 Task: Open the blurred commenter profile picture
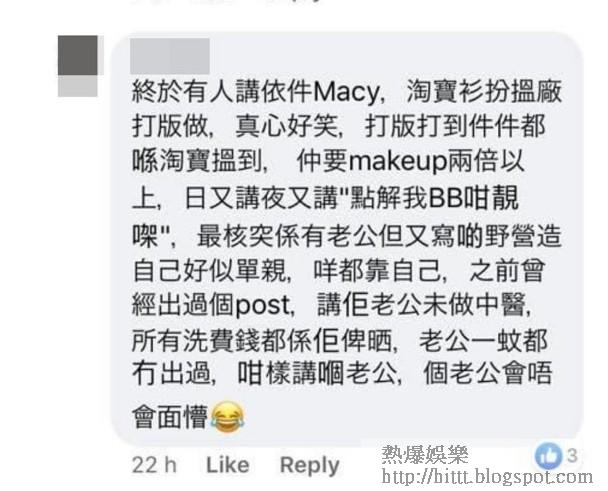click(78, 66)
